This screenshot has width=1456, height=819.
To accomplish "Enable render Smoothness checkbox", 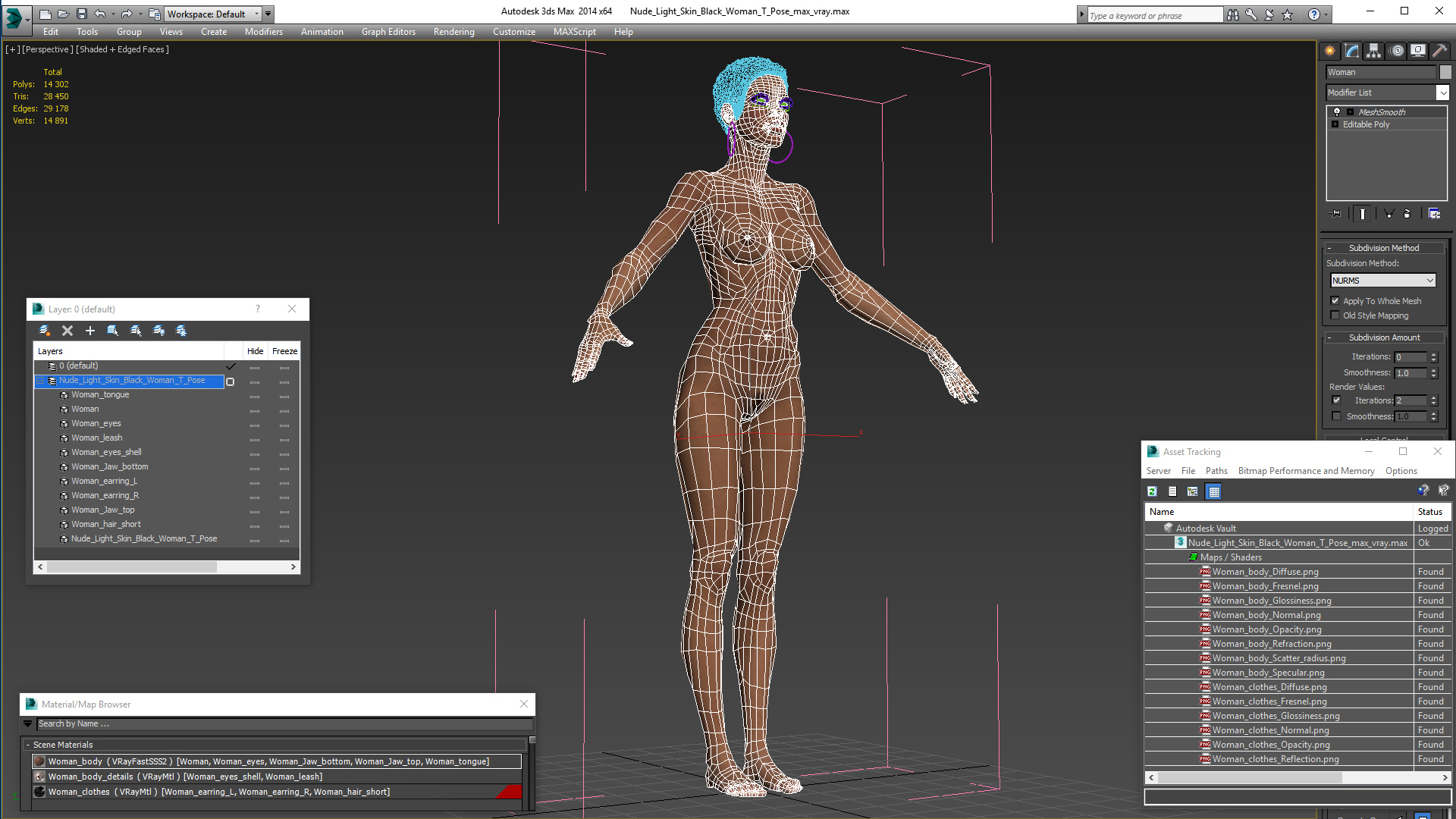I will 1336,416.
